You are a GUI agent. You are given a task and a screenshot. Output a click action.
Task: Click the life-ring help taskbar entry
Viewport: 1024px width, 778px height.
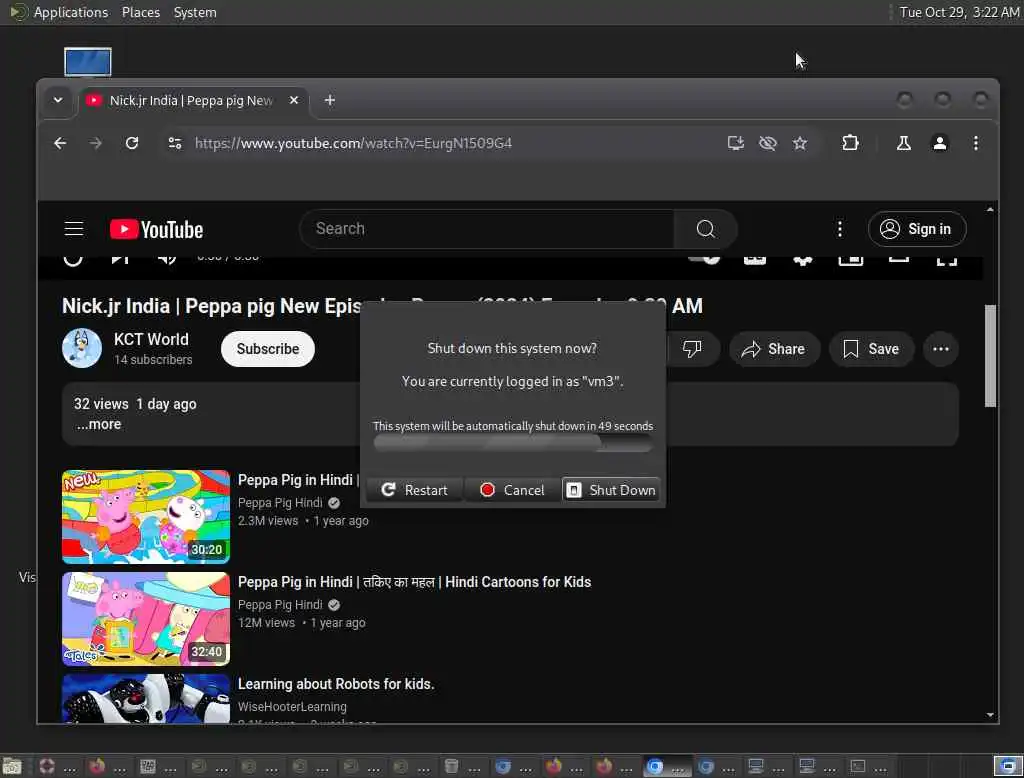click(56, 766)
